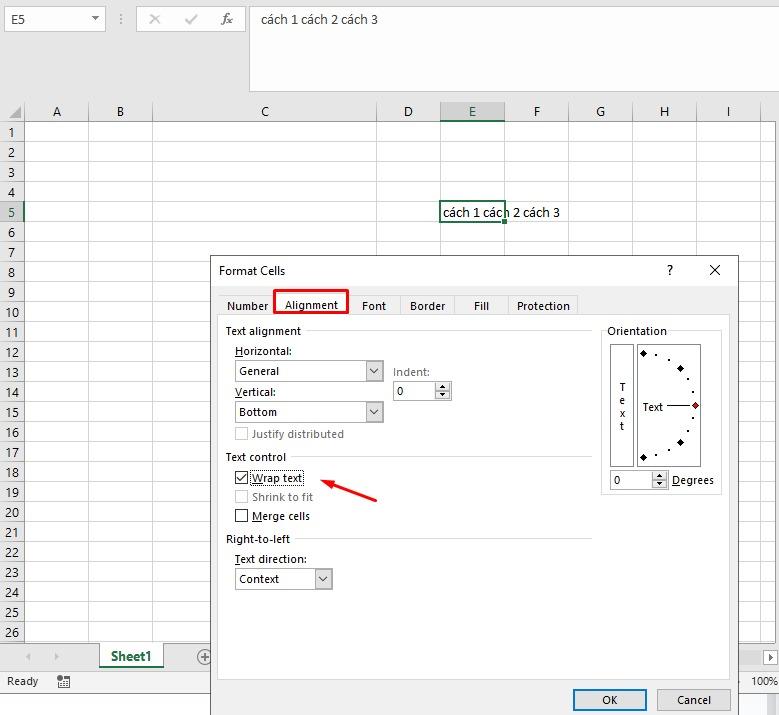The height and width of the screenshot is (715, 779).
Task: Click the formula bar confirm checkmark icon
Action: [x=191, y=19]
